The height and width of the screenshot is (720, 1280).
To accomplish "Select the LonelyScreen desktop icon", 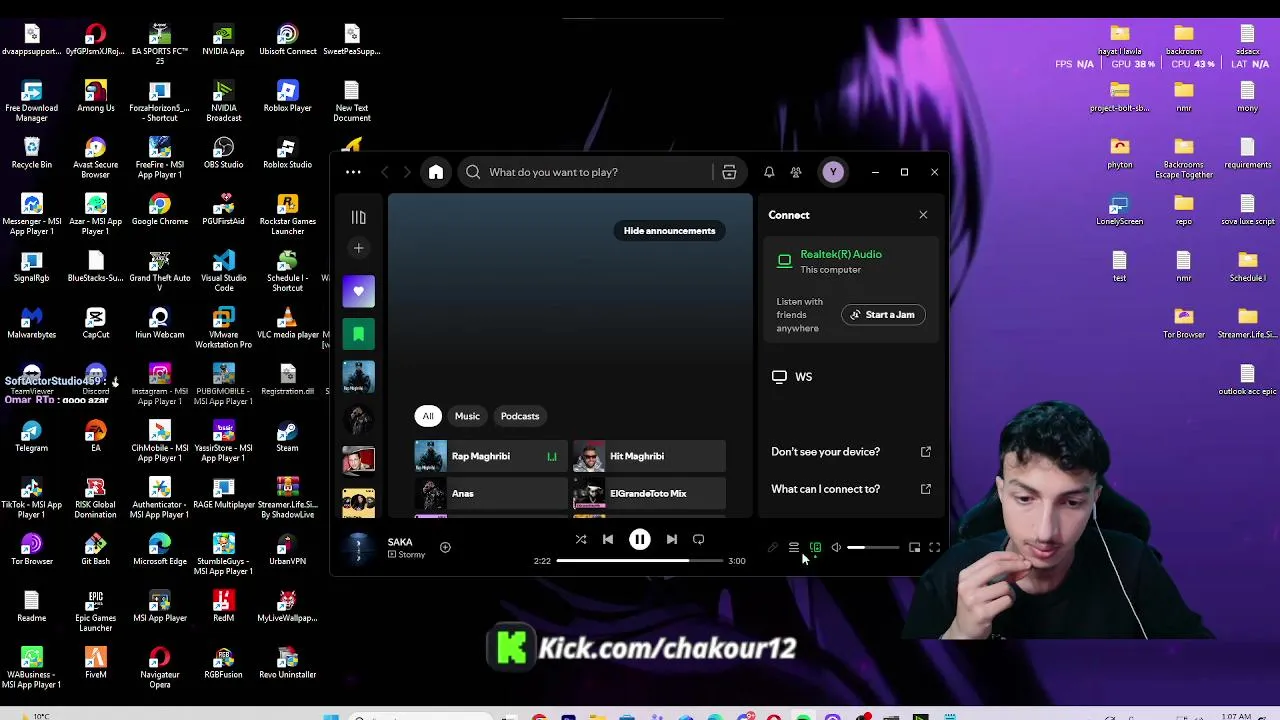I will (1120, 210).
